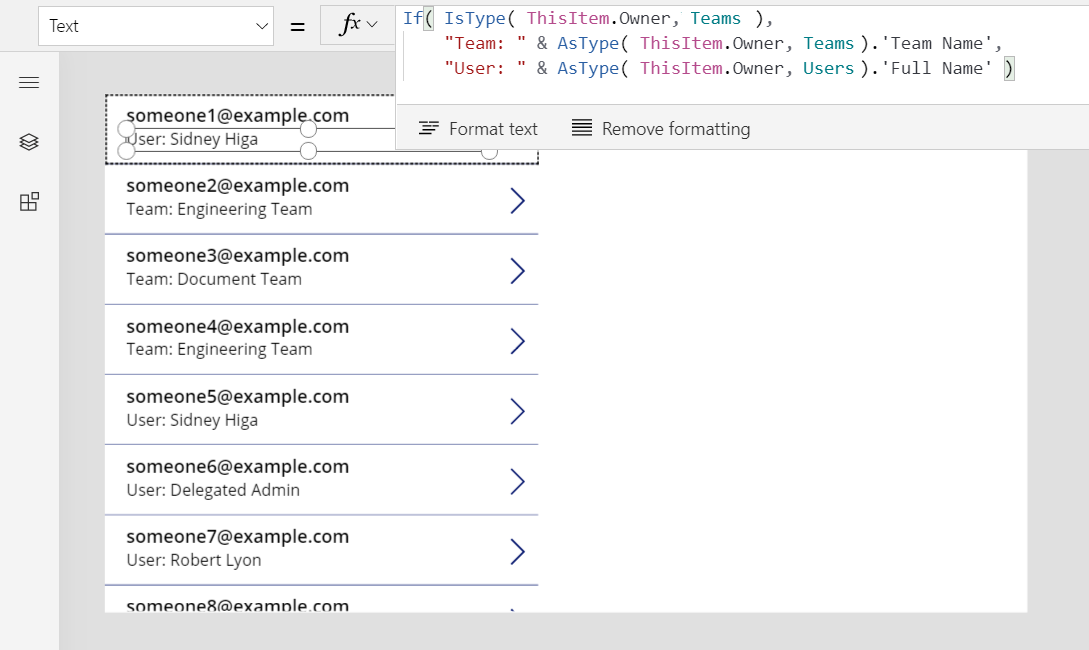
Task: Open the chevron for someone4@example.com row
Action: point(517,341)
